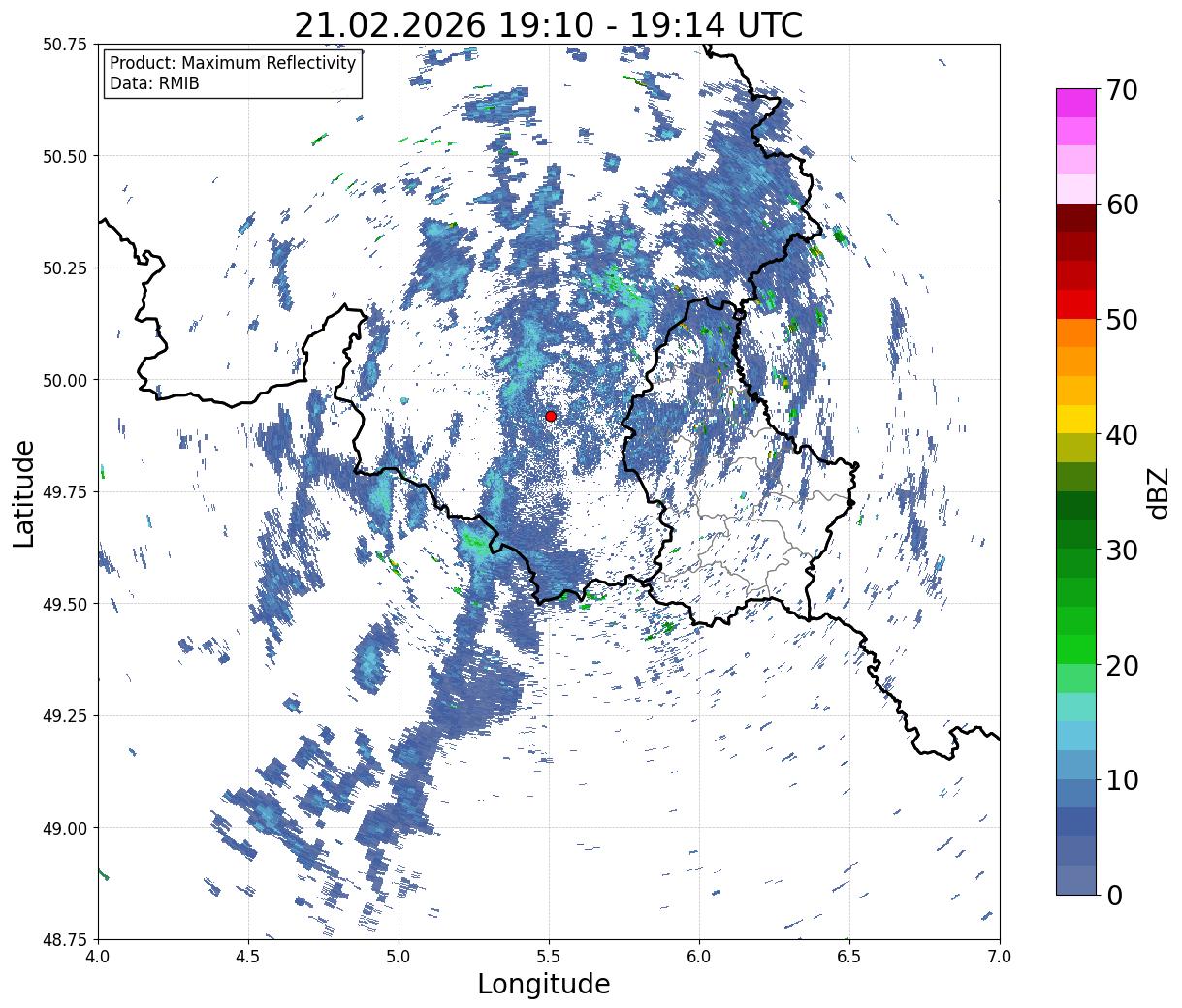Click the latitude tick label 49.75
This screenshot has width=1182, height=1008.
(64, 492)
